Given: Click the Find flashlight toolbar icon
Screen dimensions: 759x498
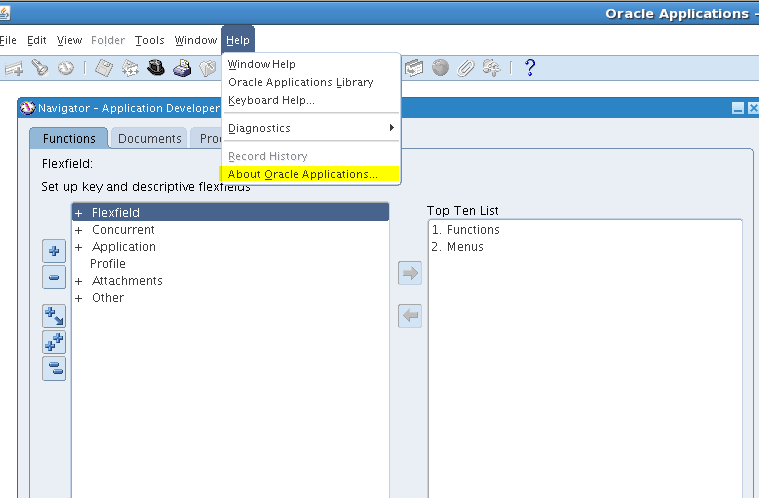Looking at the screenshot, I should (x=40, y=68).
